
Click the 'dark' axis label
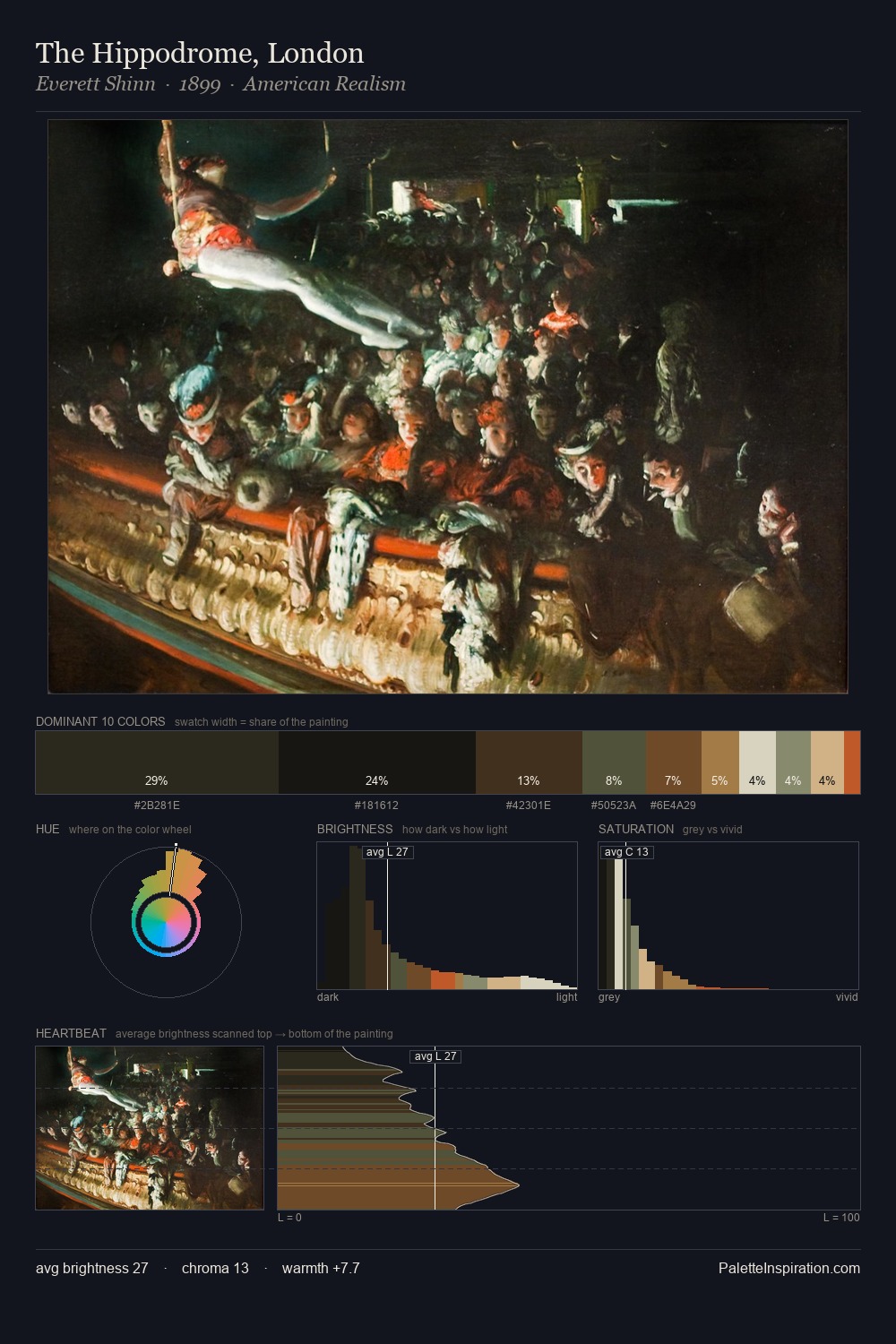(x=328, y=997)
